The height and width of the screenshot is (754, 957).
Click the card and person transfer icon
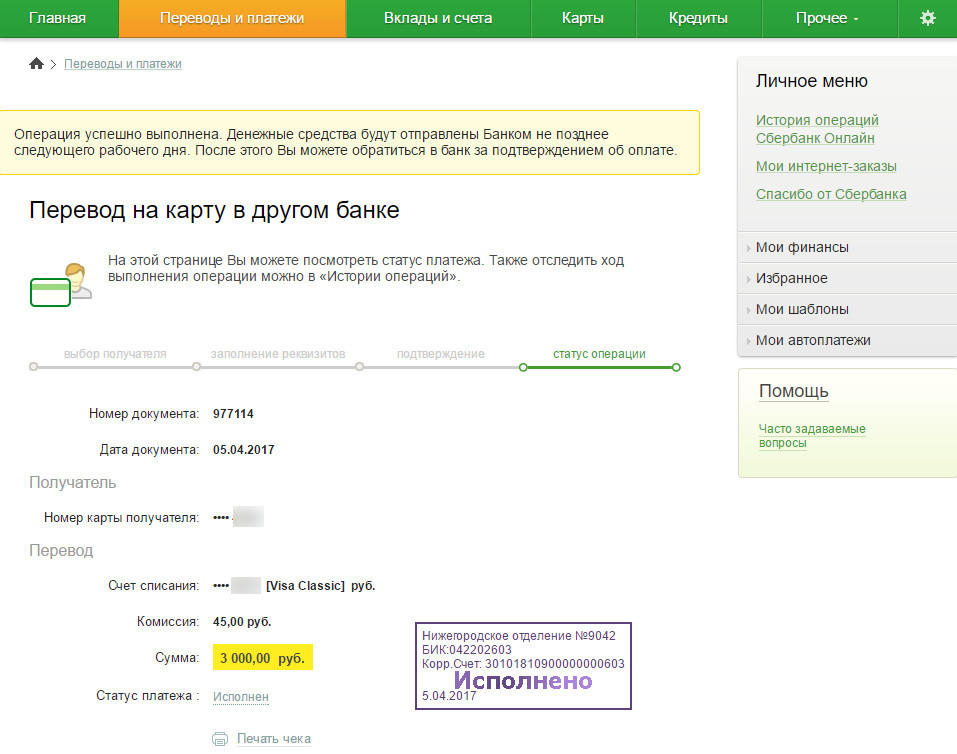click(x=61, y=284)
